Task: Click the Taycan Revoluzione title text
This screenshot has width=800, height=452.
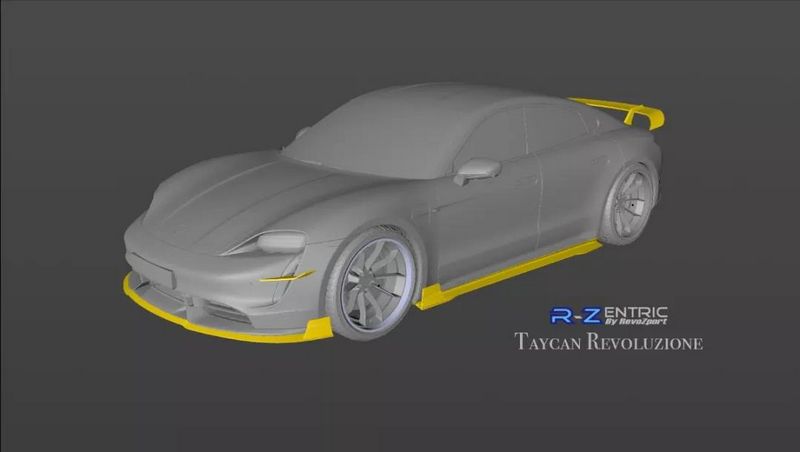Action: click(x=608, y=343)
